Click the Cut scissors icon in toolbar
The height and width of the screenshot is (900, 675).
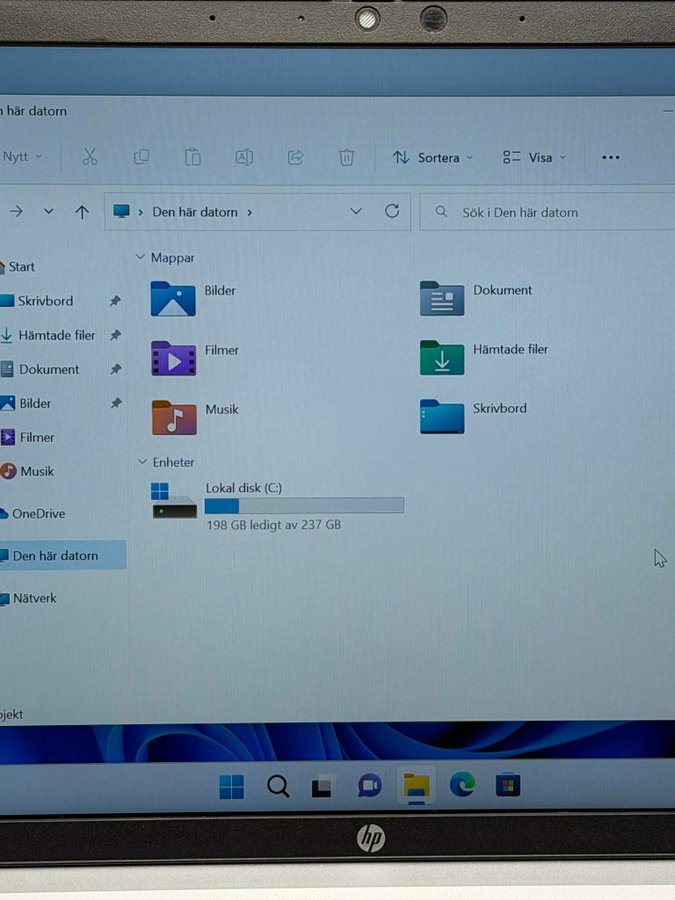click(90, 157)
